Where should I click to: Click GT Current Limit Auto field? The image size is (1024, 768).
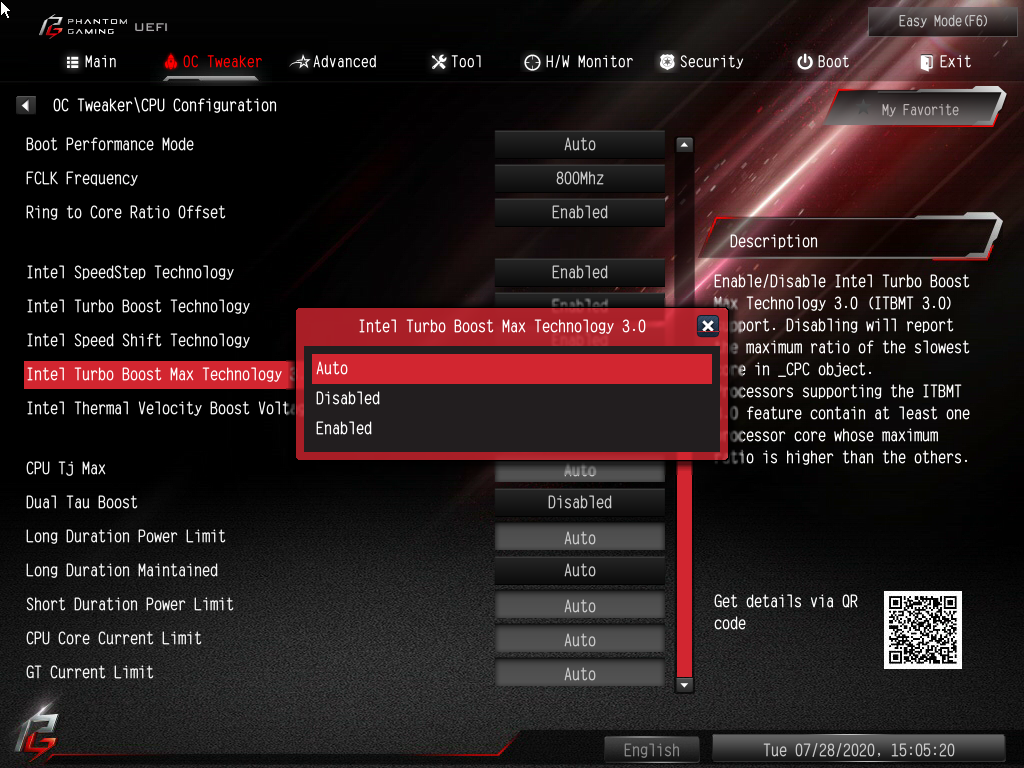(x=579, y=674)
